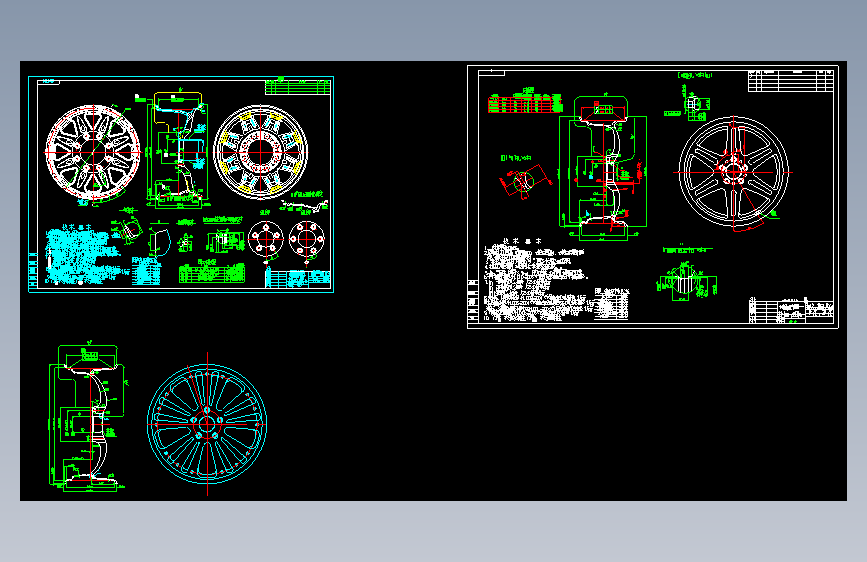Image resolution: width=867 pixels, height=562 pixels.
Task: Select the ten-spoke wheel front view drawing
Action: [93, 153]
